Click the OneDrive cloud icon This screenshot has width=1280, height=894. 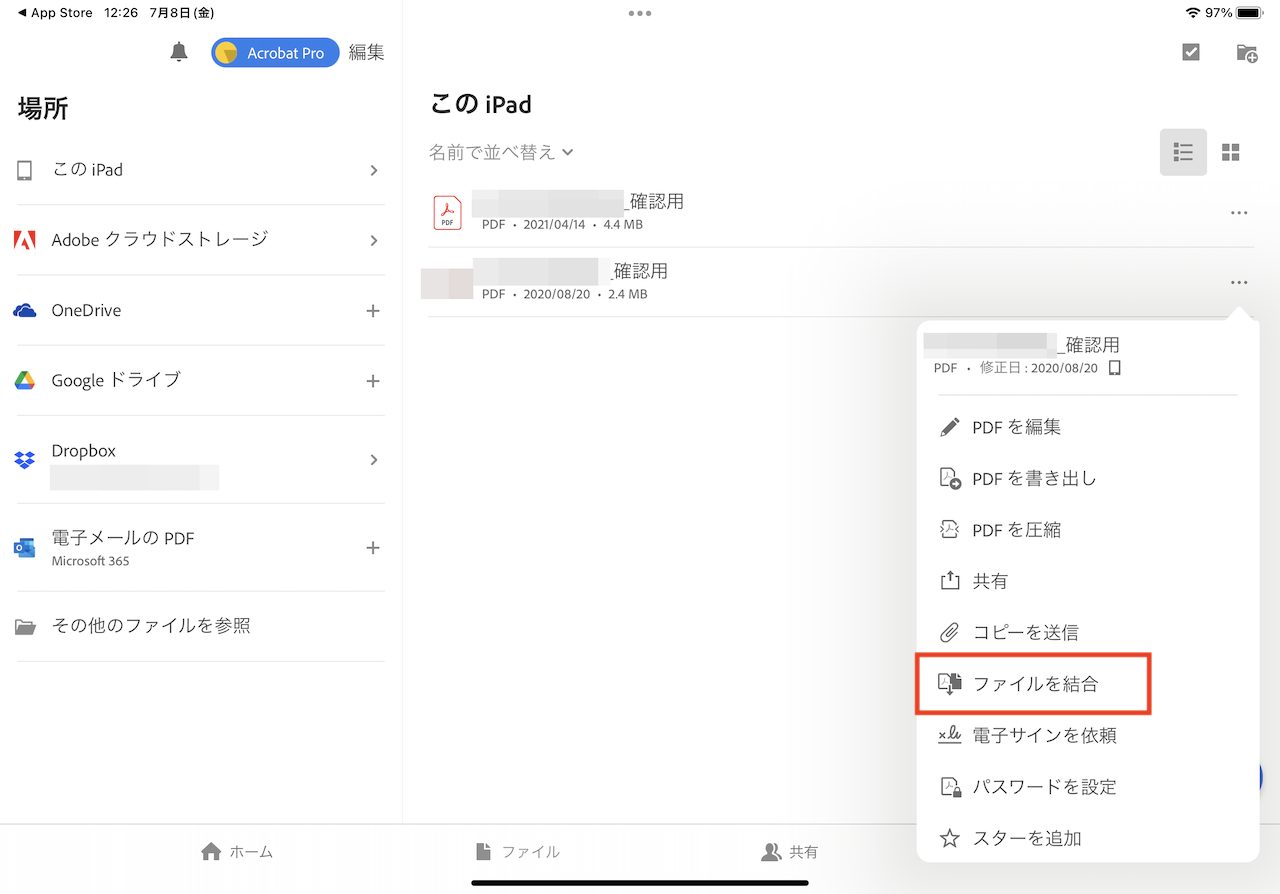click(x=25, y=311)
